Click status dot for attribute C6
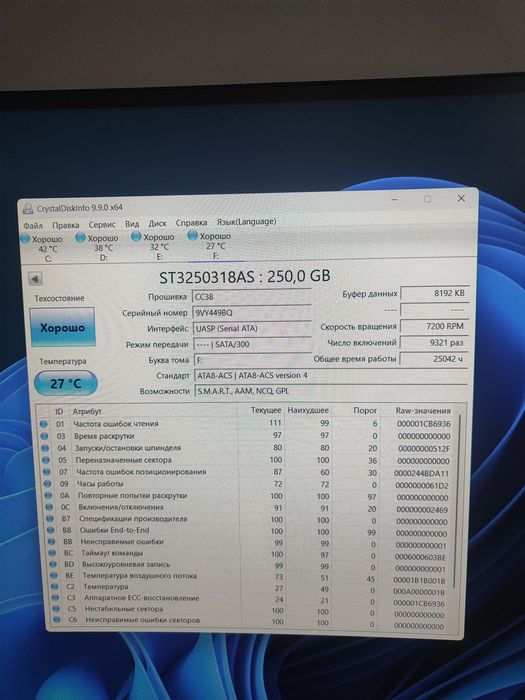 click(57, 620)
